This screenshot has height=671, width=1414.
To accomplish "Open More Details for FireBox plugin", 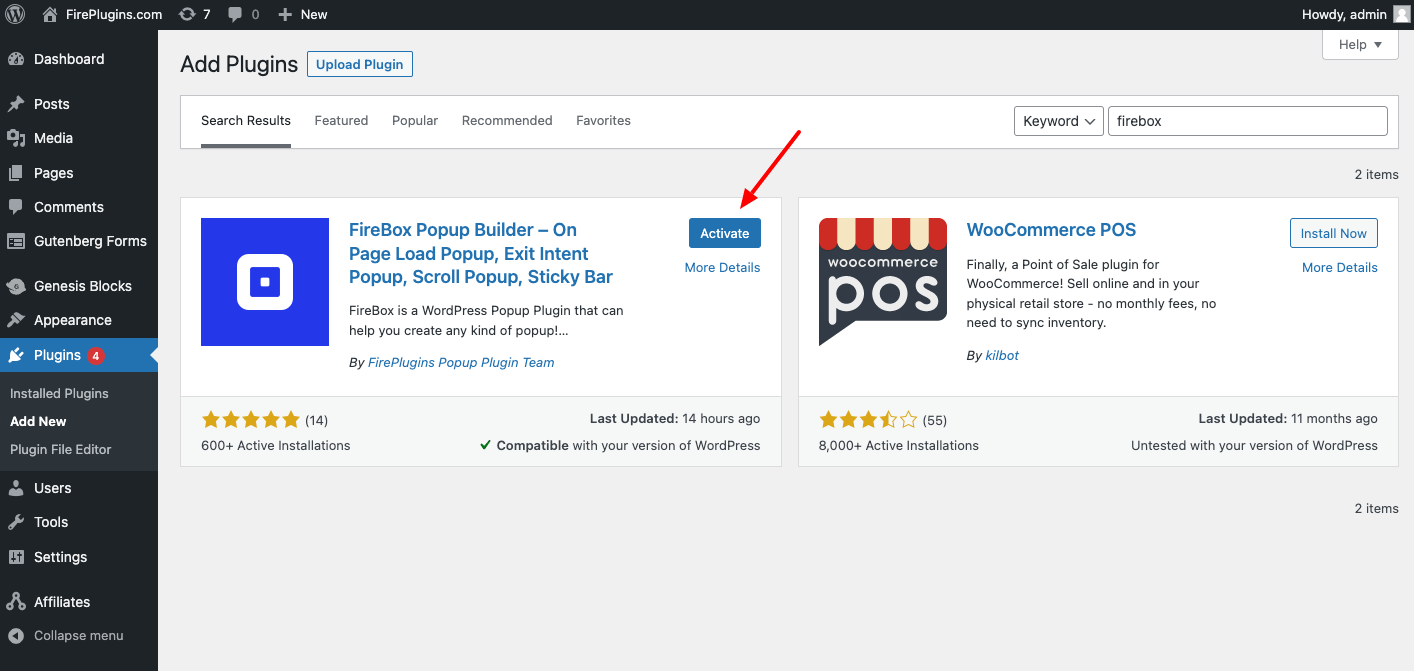I will (723, 268).
